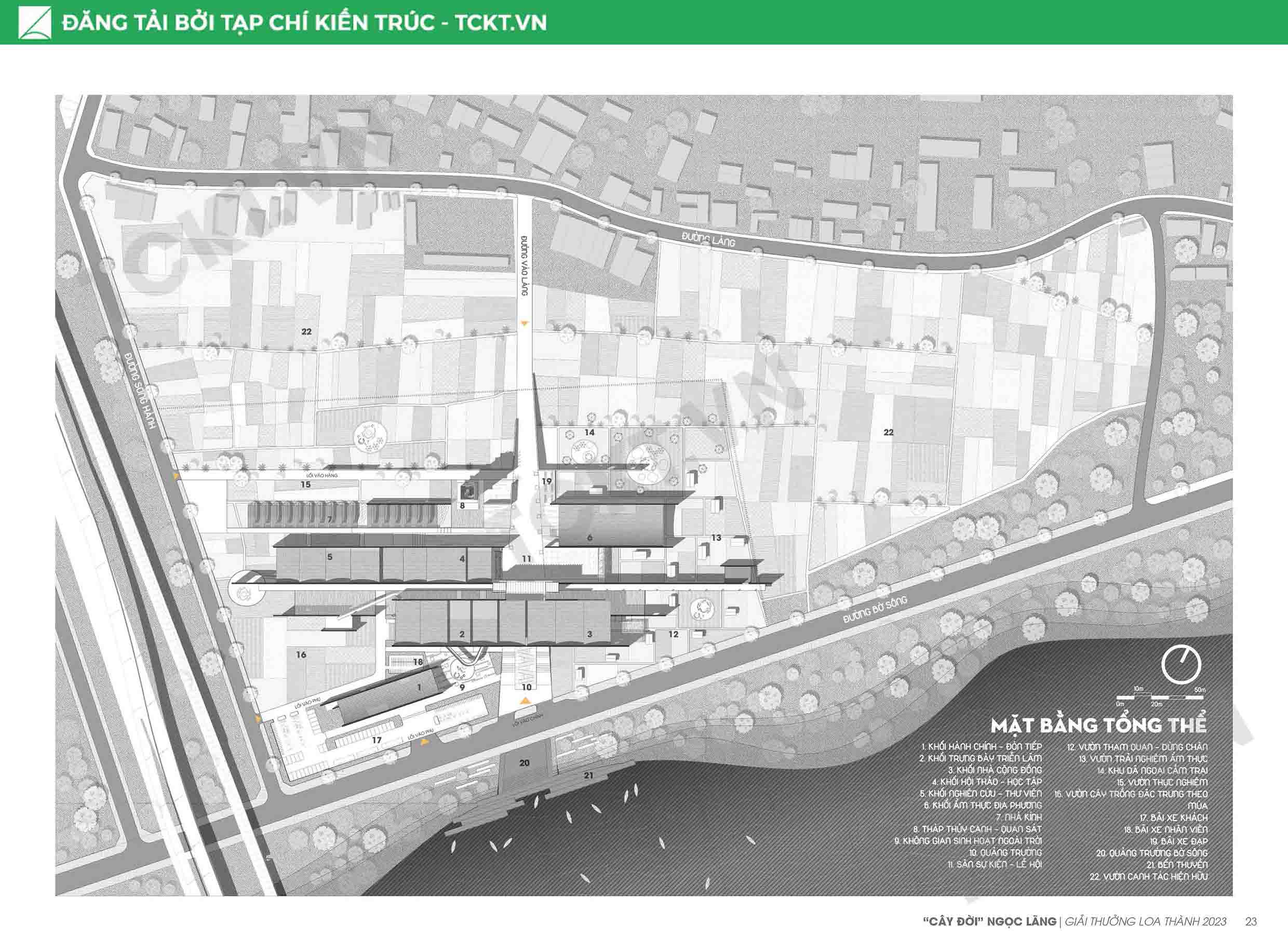Click the title 'MẶT BẰNG TỔNG THỂ'
1288x951 pixels.
pos(1098,725)
